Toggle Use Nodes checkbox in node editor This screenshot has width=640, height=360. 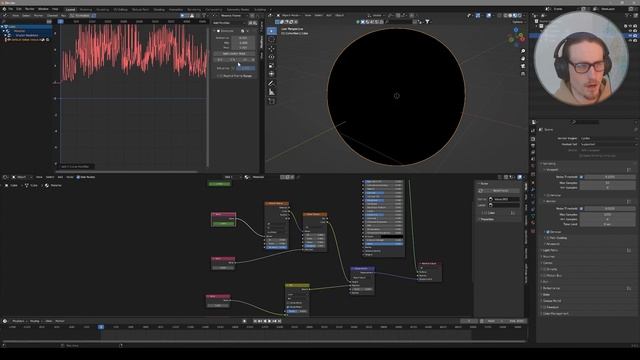[x=78, y=177]
